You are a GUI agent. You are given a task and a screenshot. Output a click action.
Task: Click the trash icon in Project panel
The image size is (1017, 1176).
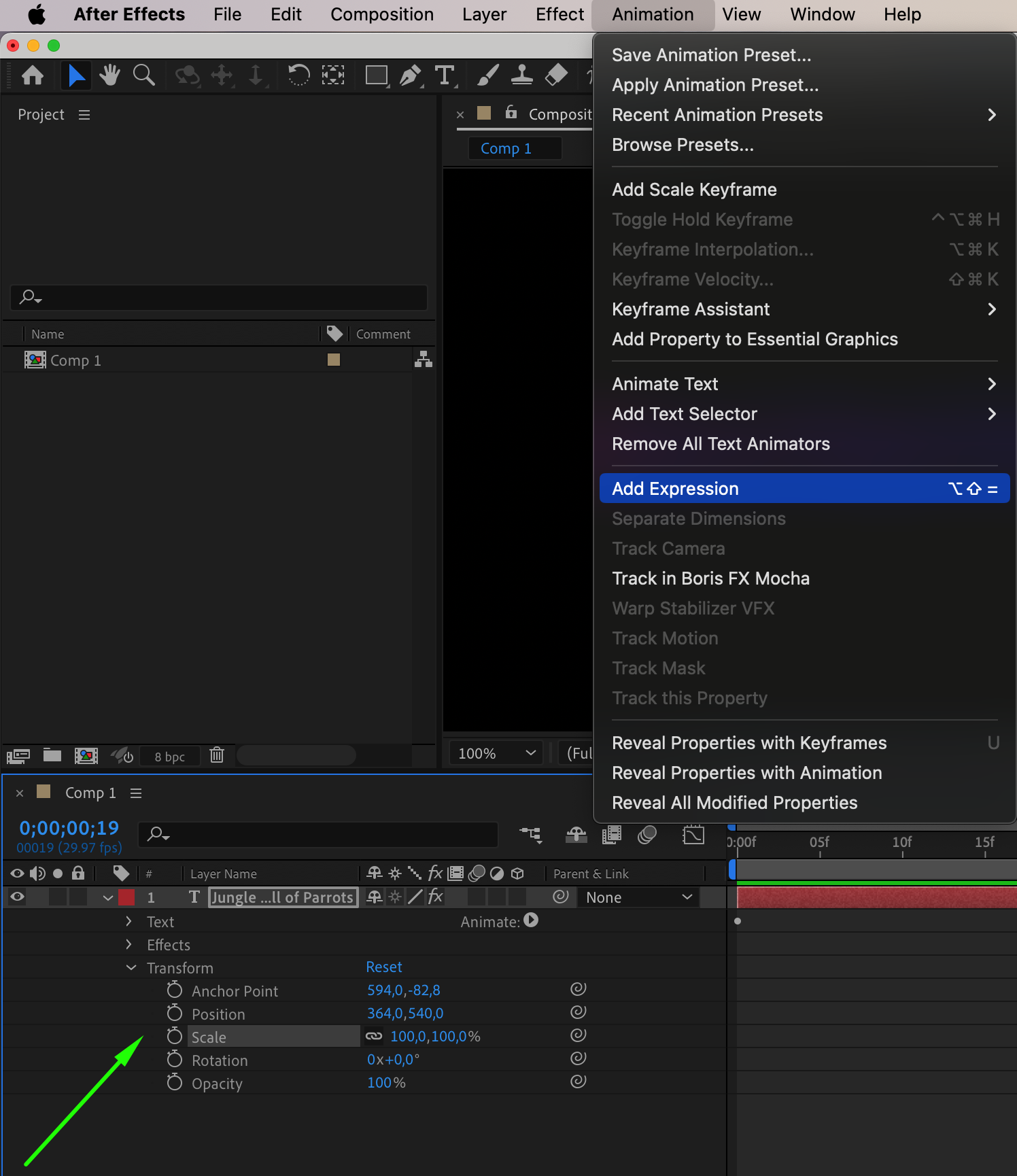pos(217,755)
